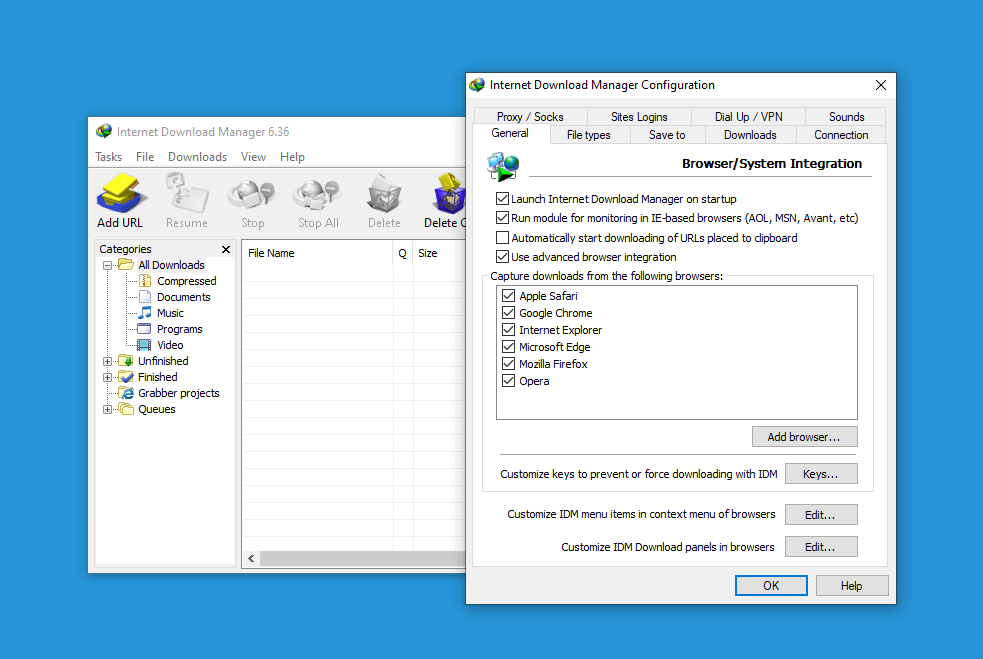Confirm settings with OK button
This screenshot has height=659, width=983.
pyautogui.click(x=771, y=586)
